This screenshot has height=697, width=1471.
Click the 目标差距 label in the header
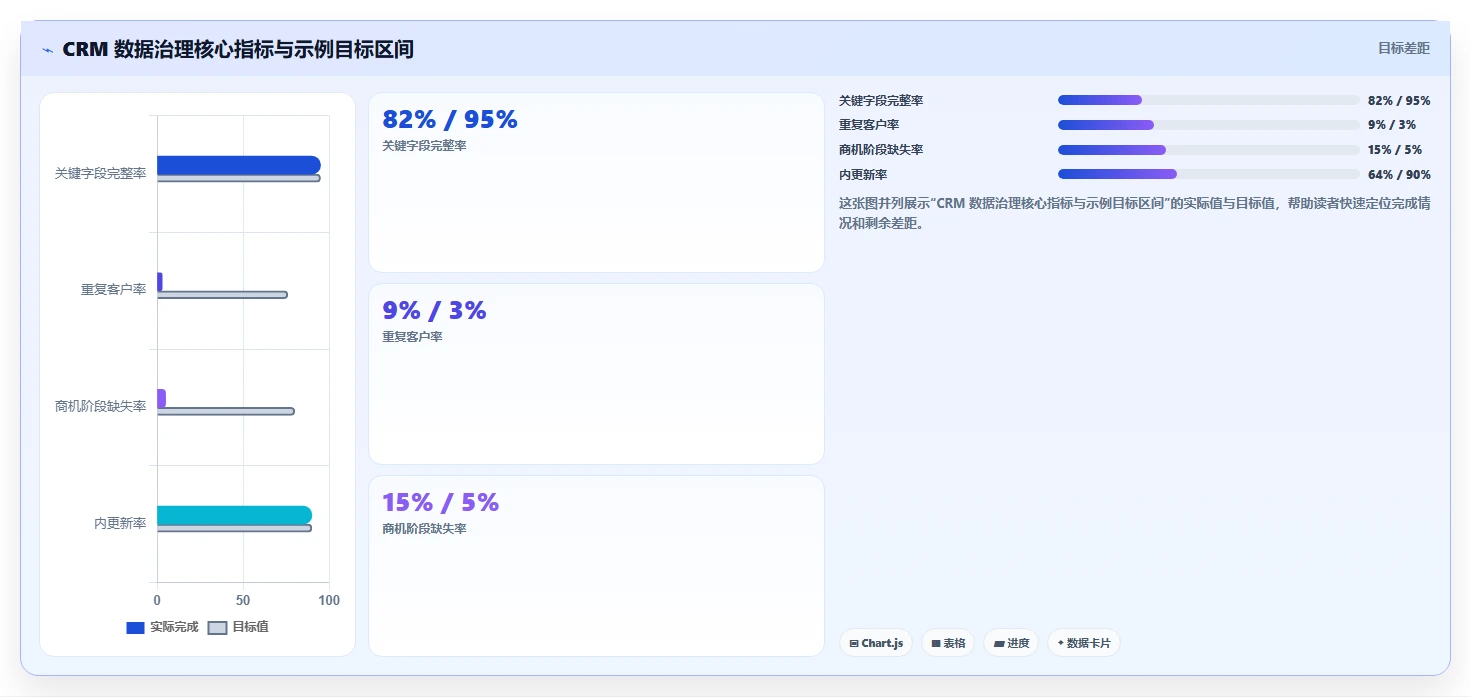click(x=1404, y=48)
